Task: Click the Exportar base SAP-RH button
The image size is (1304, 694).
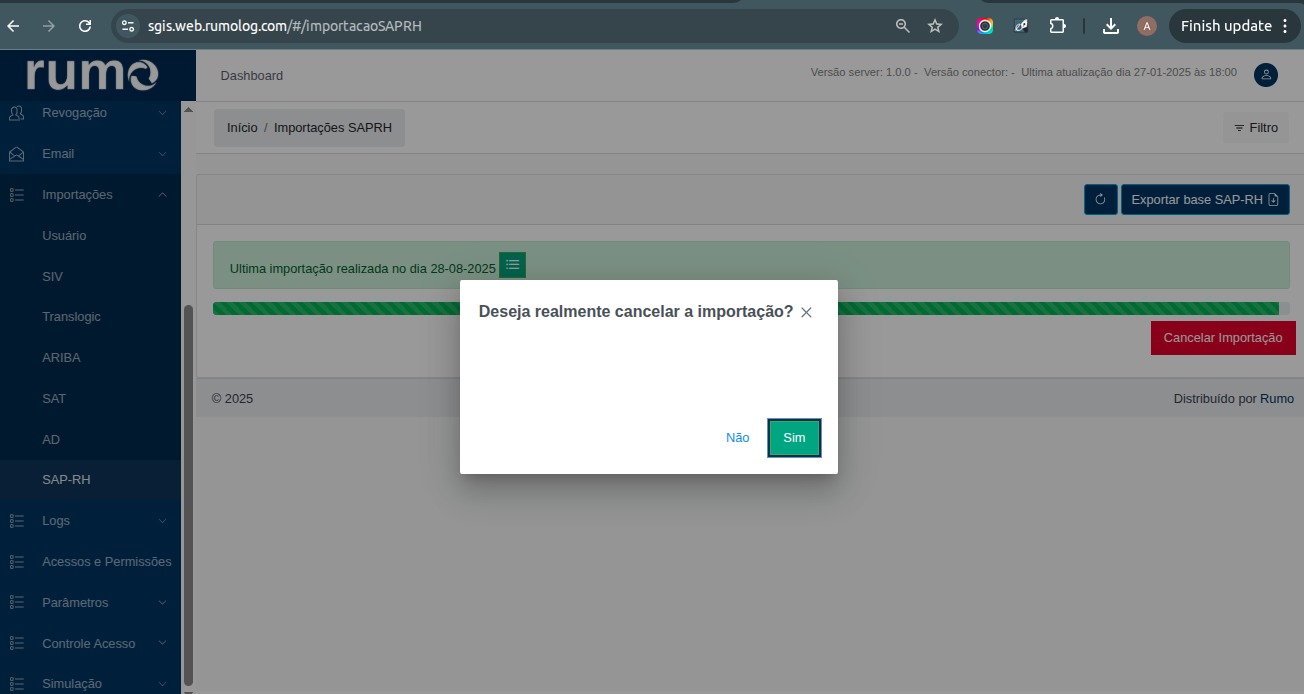Action: [x=1204, y=199]
